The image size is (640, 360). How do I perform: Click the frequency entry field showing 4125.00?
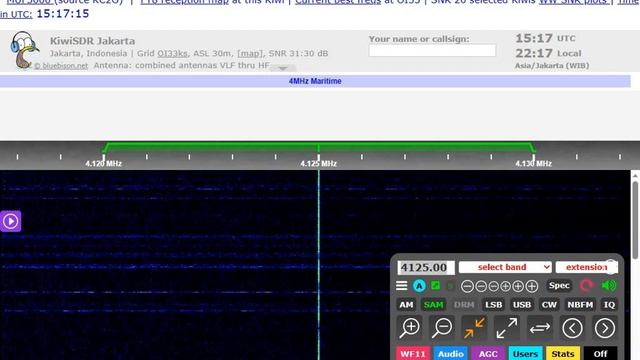click(426, 267)
